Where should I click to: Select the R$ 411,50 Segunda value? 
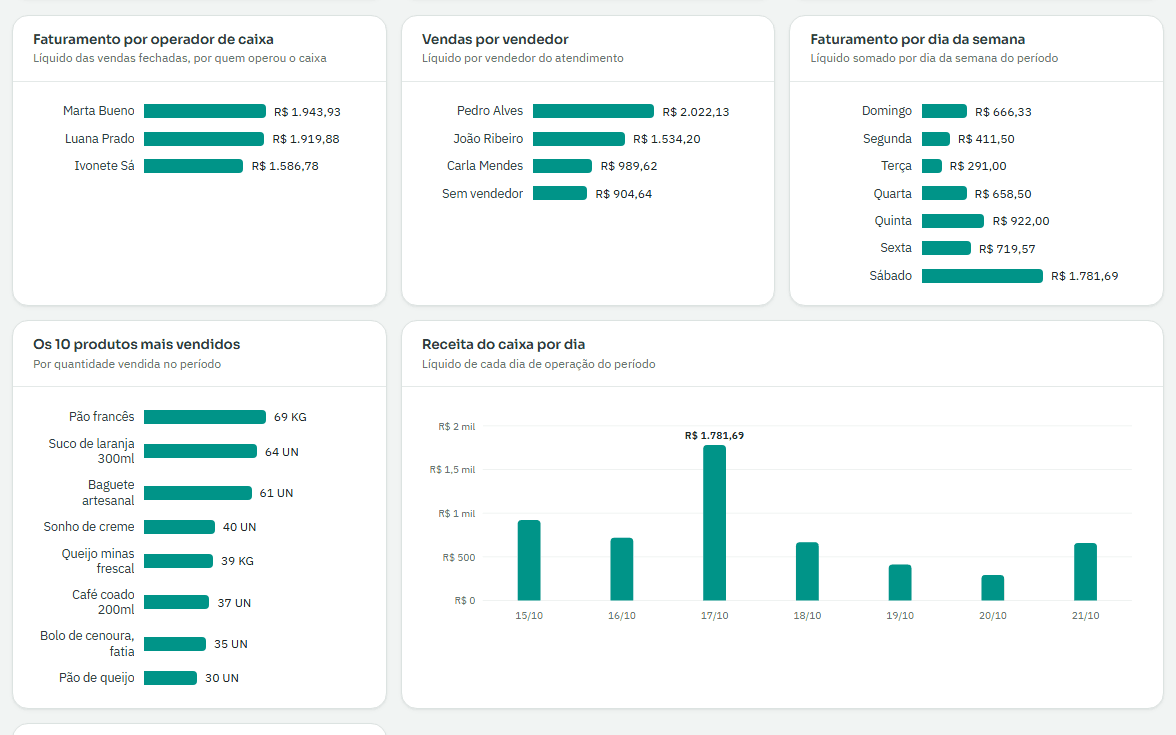[x=986, y=139]
